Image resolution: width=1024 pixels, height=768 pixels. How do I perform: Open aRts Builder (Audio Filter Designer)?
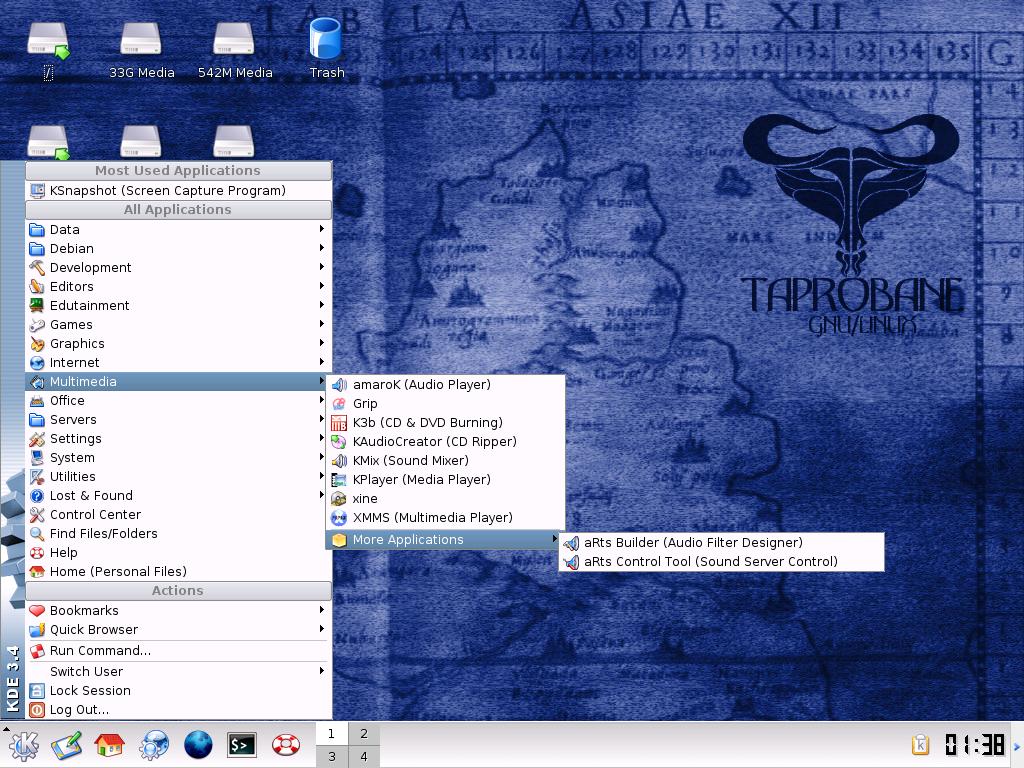click(721, 543)
